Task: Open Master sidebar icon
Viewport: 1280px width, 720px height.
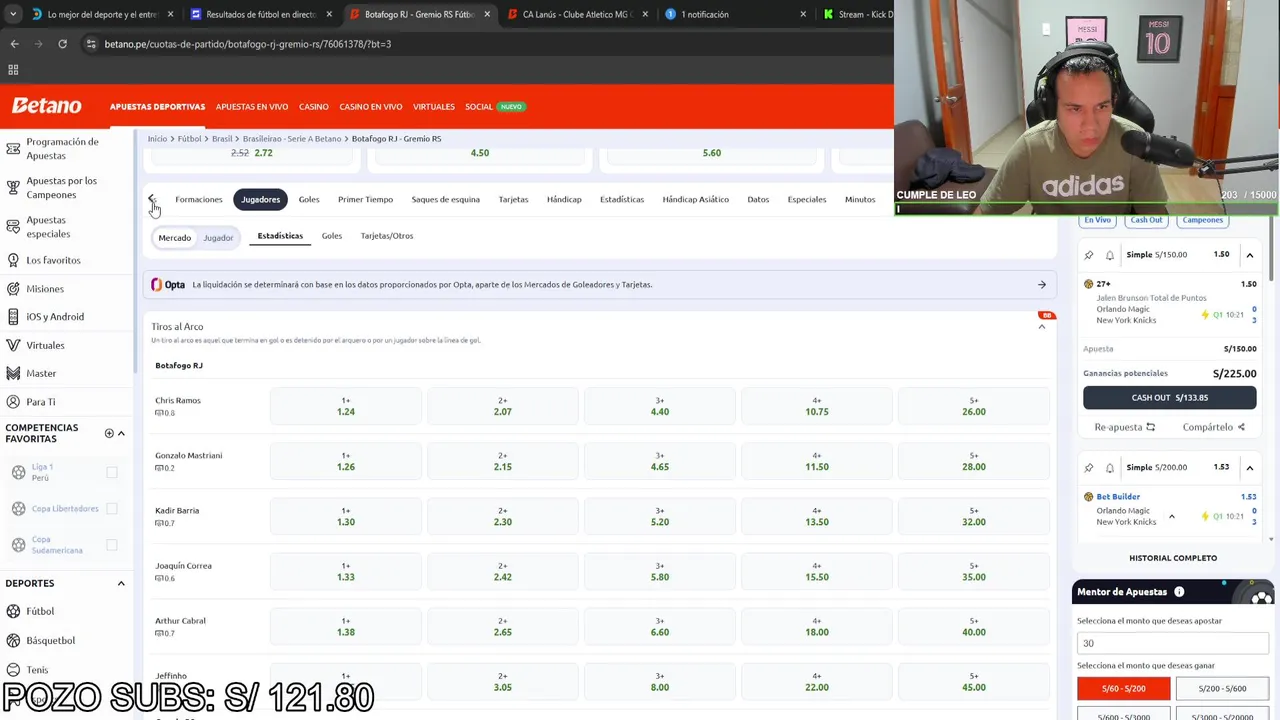Action: (x=13, y=373)
